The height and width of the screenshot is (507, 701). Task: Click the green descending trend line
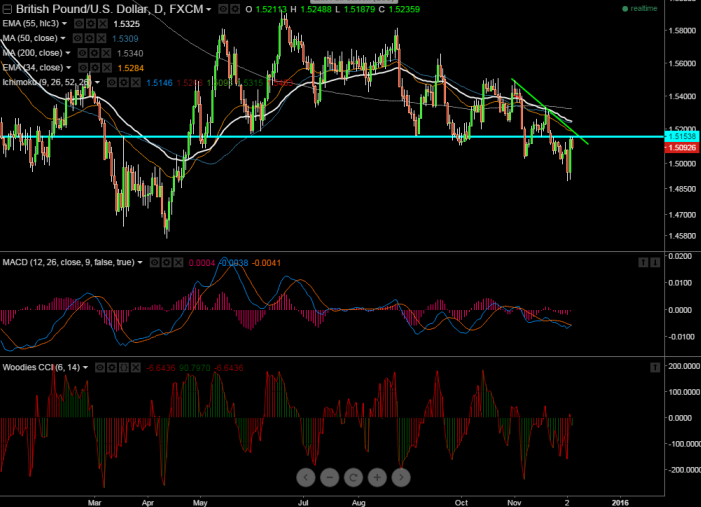pos(550,112)
